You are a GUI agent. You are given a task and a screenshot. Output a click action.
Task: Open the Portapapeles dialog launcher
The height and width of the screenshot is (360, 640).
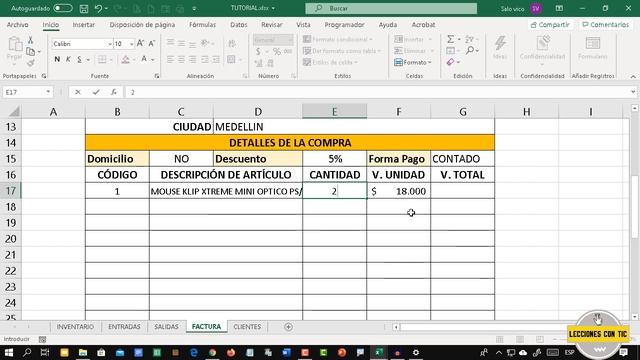click(x=44, y=76)
